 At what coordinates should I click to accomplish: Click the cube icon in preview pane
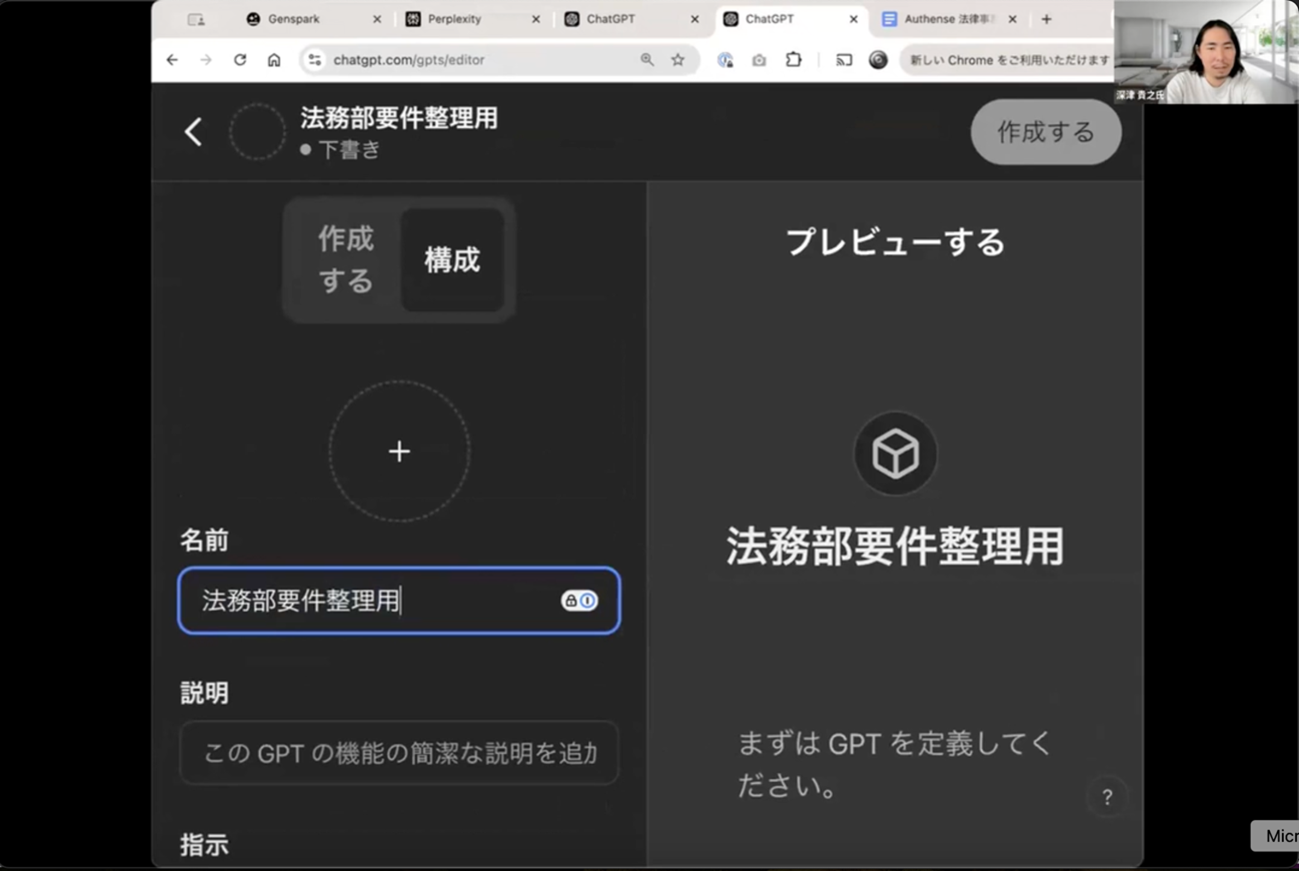[x=895, y=454]
